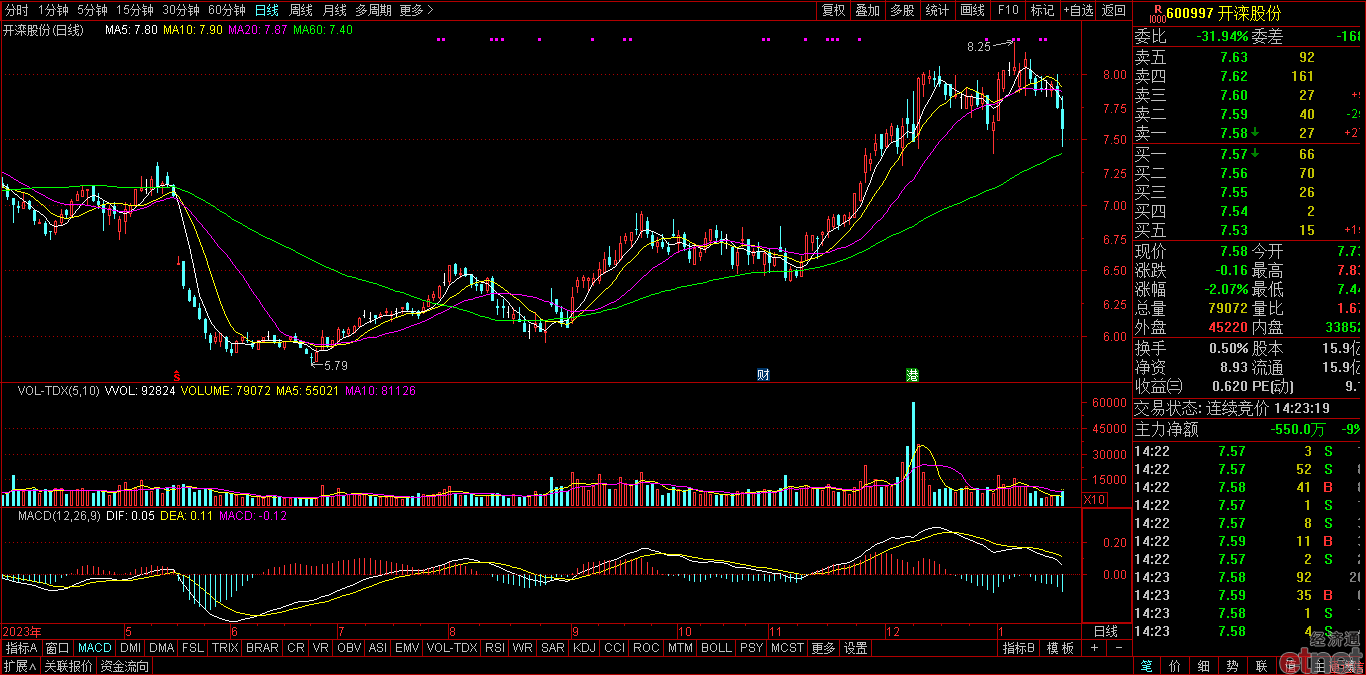The width and height of the screenshot is (1366, 675).
Task: Switch to 周线 weekly chart
Action: click(x=300, y=10)
